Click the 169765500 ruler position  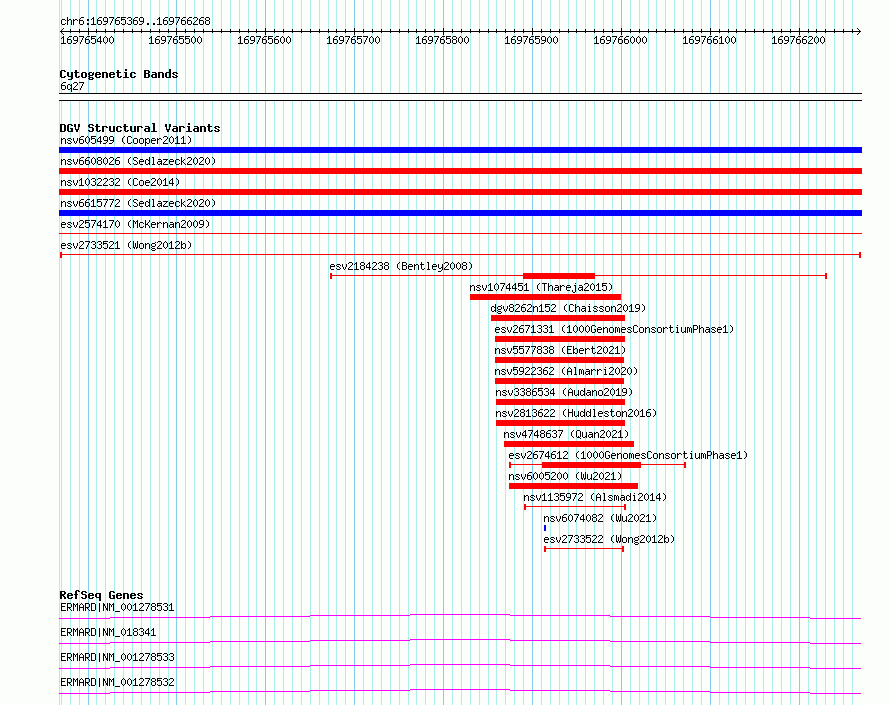pos(175,40)
